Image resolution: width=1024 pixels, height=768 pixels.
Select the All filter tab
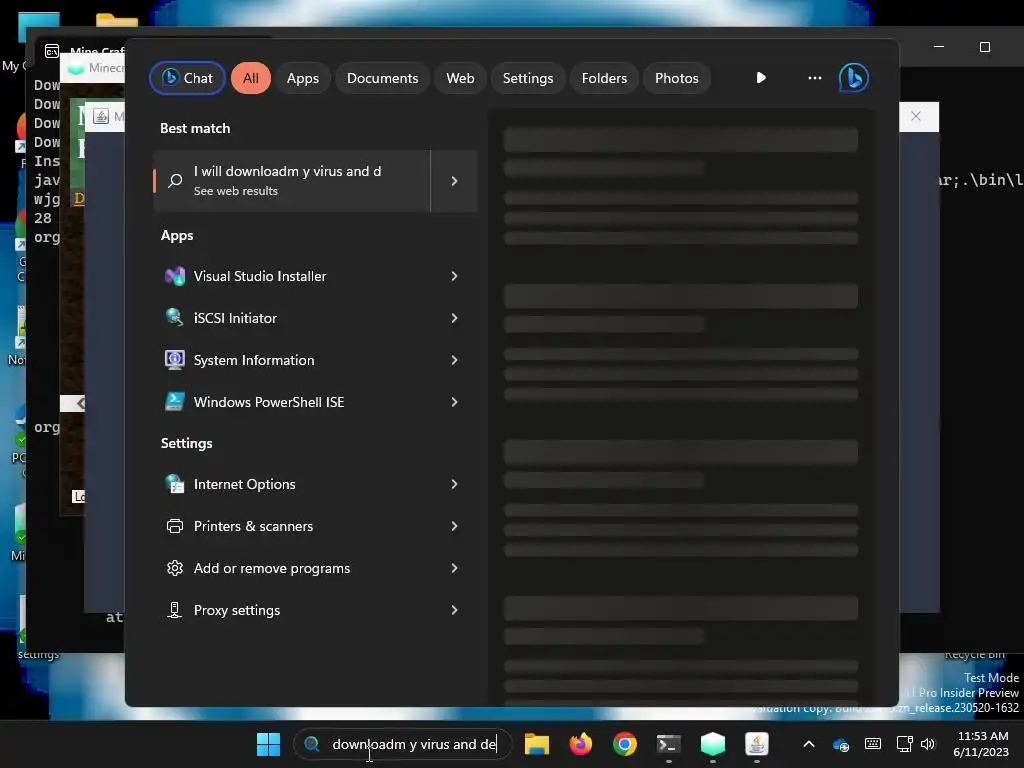pos(251,78)
